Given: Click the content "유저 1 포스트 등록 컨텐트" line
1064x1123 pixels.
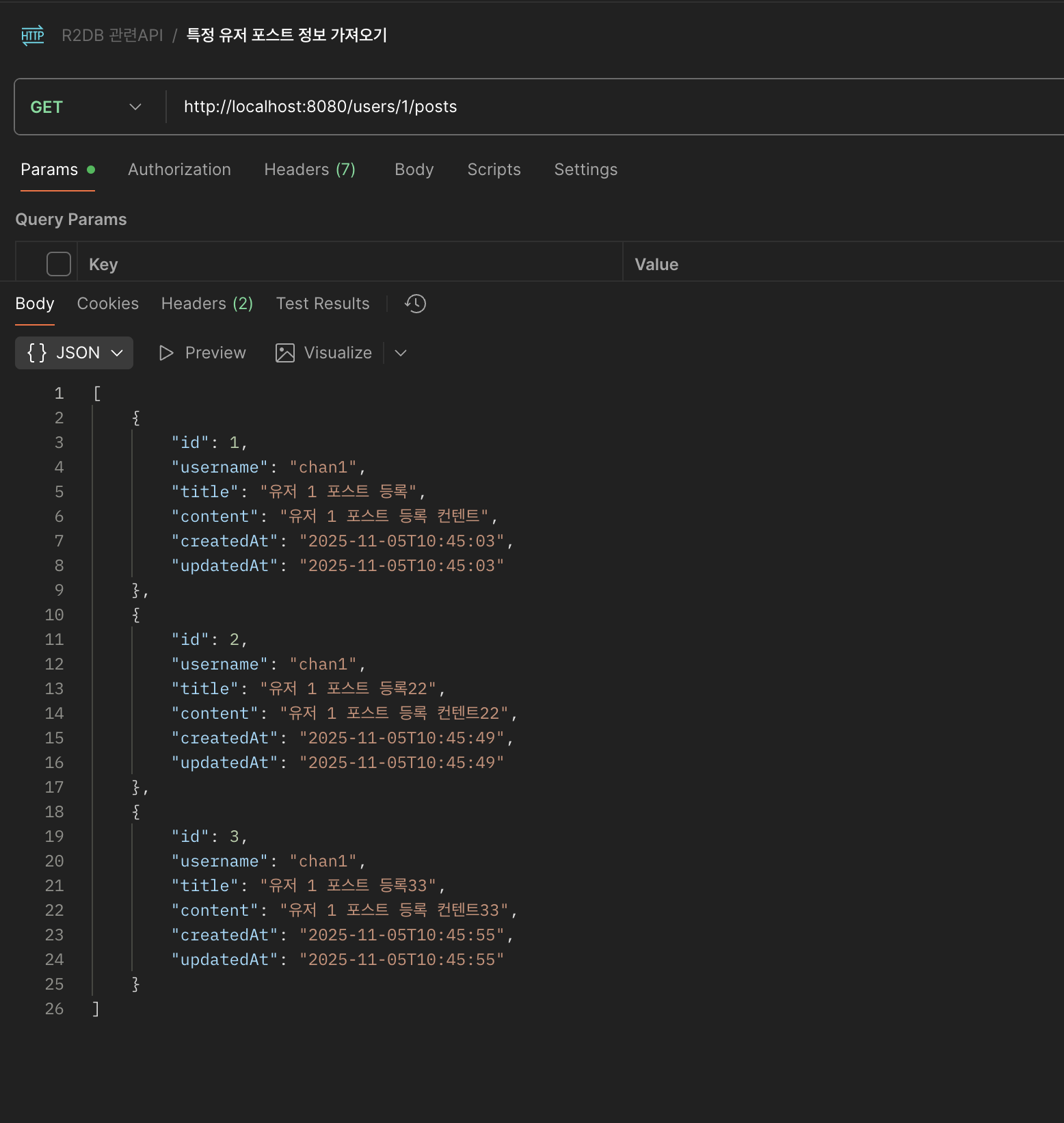Looking at the screenshot, I should click(334, 516).
